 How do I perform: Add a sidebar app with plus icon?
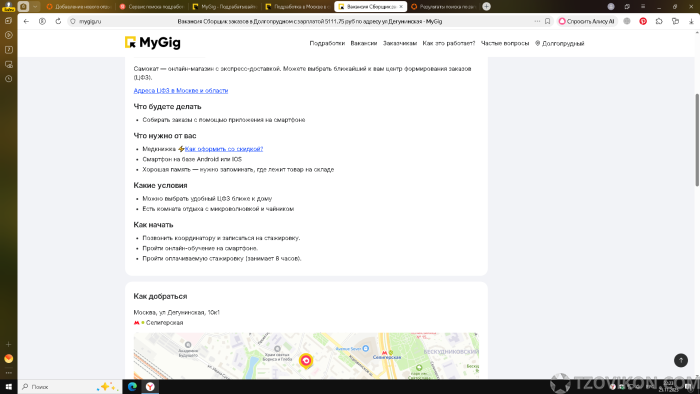[8, 344]
